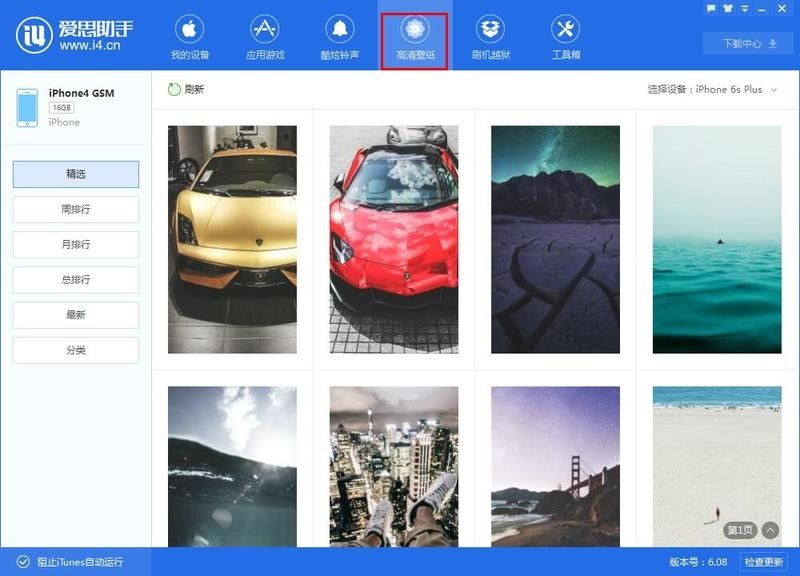The height and width of the screenshot is (576, 800).
Task: Open 工具箱 toolbox section
Action: click(565, 37)
